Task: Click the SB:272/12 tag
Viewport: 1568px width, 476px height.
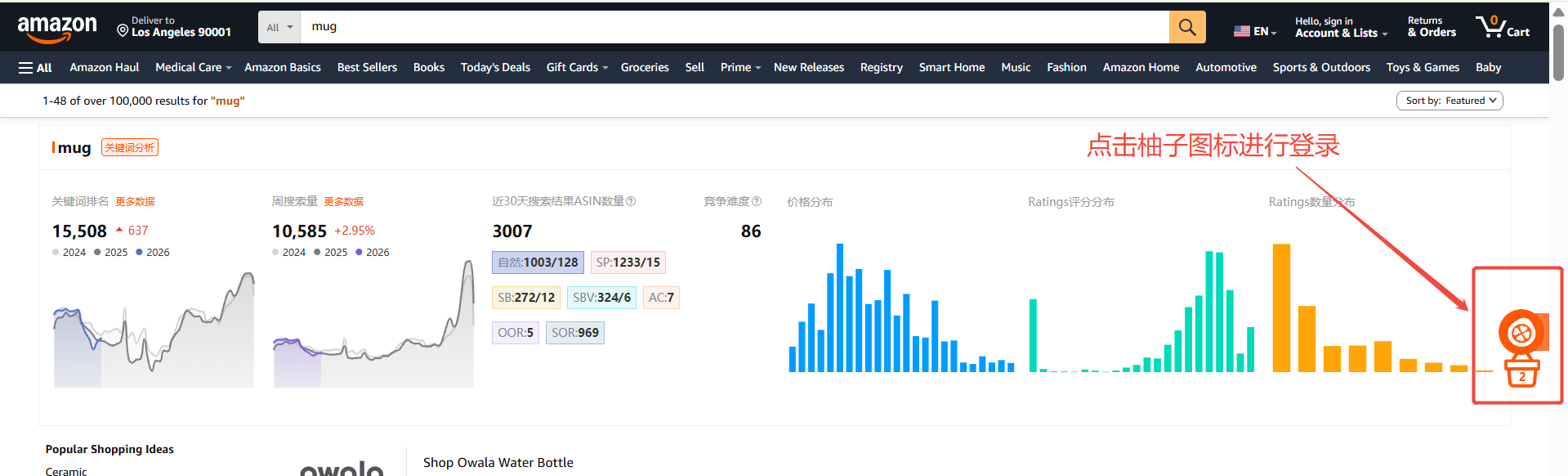Action: click(526, 298)
